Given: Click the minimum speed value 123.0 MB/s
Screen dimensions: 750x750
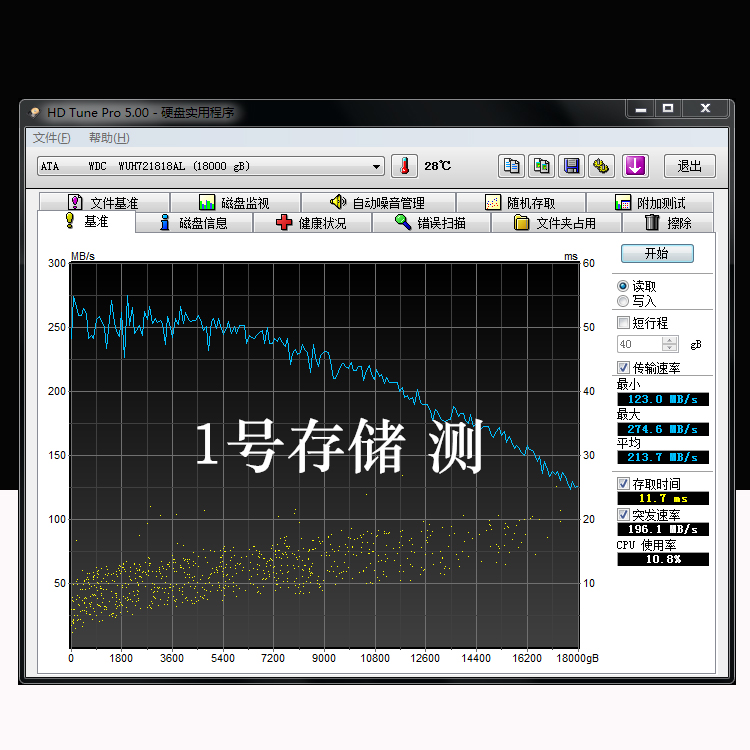Looking at the screenshot, I should pos(663,399).
